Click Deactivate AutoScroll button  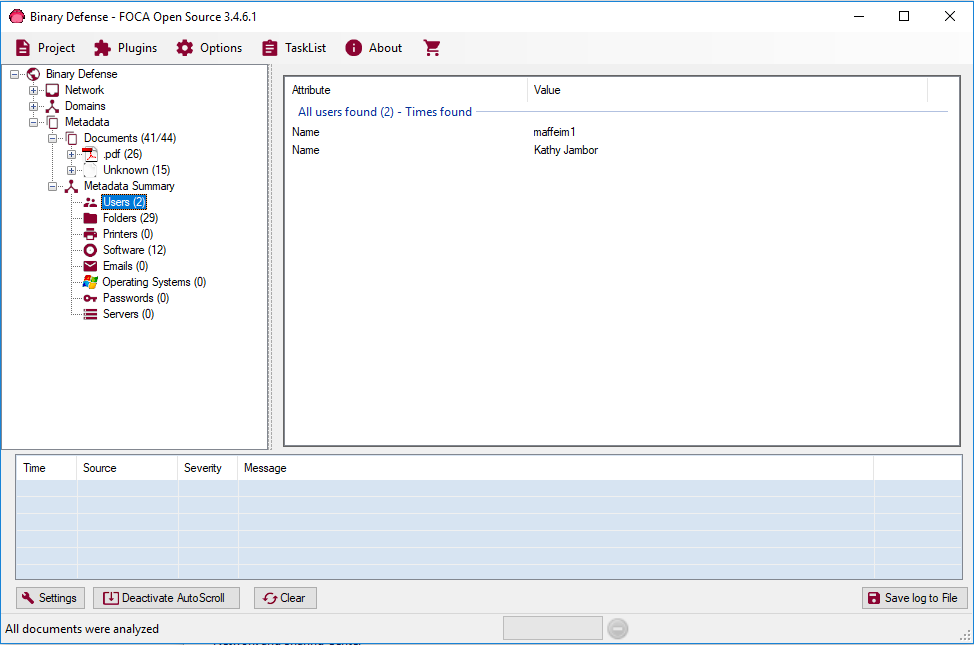click(166, 598)
